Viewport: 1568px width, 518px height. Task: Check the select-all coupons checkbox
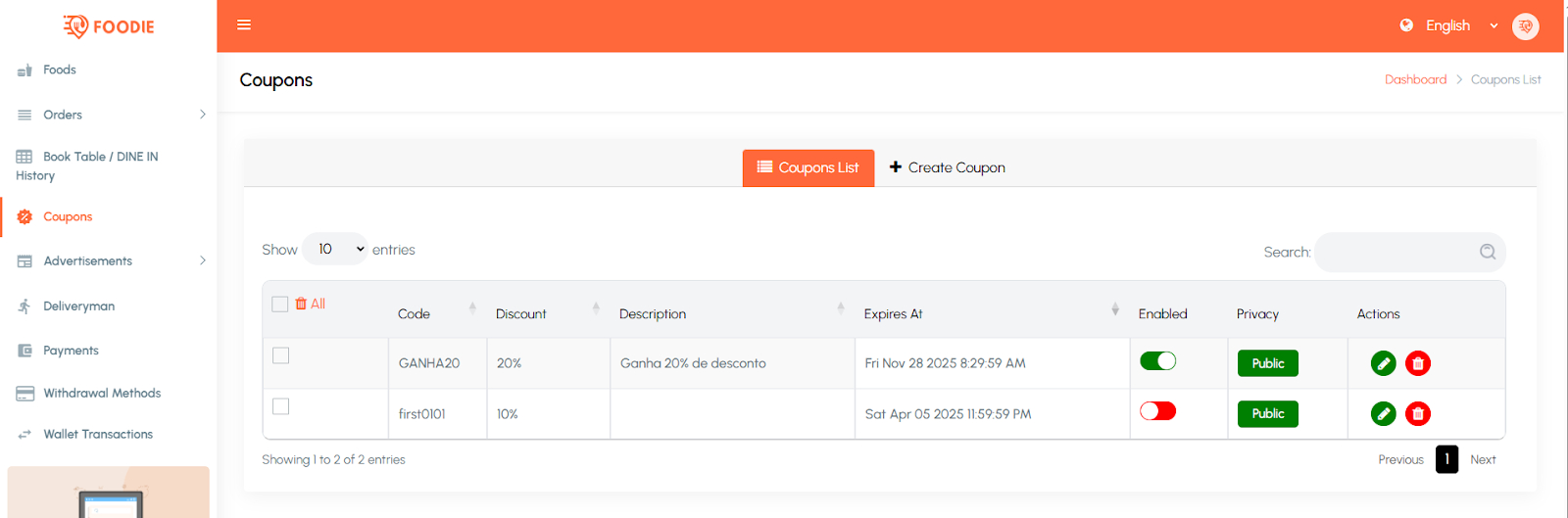pyautogui.click(x=280, y=305)
